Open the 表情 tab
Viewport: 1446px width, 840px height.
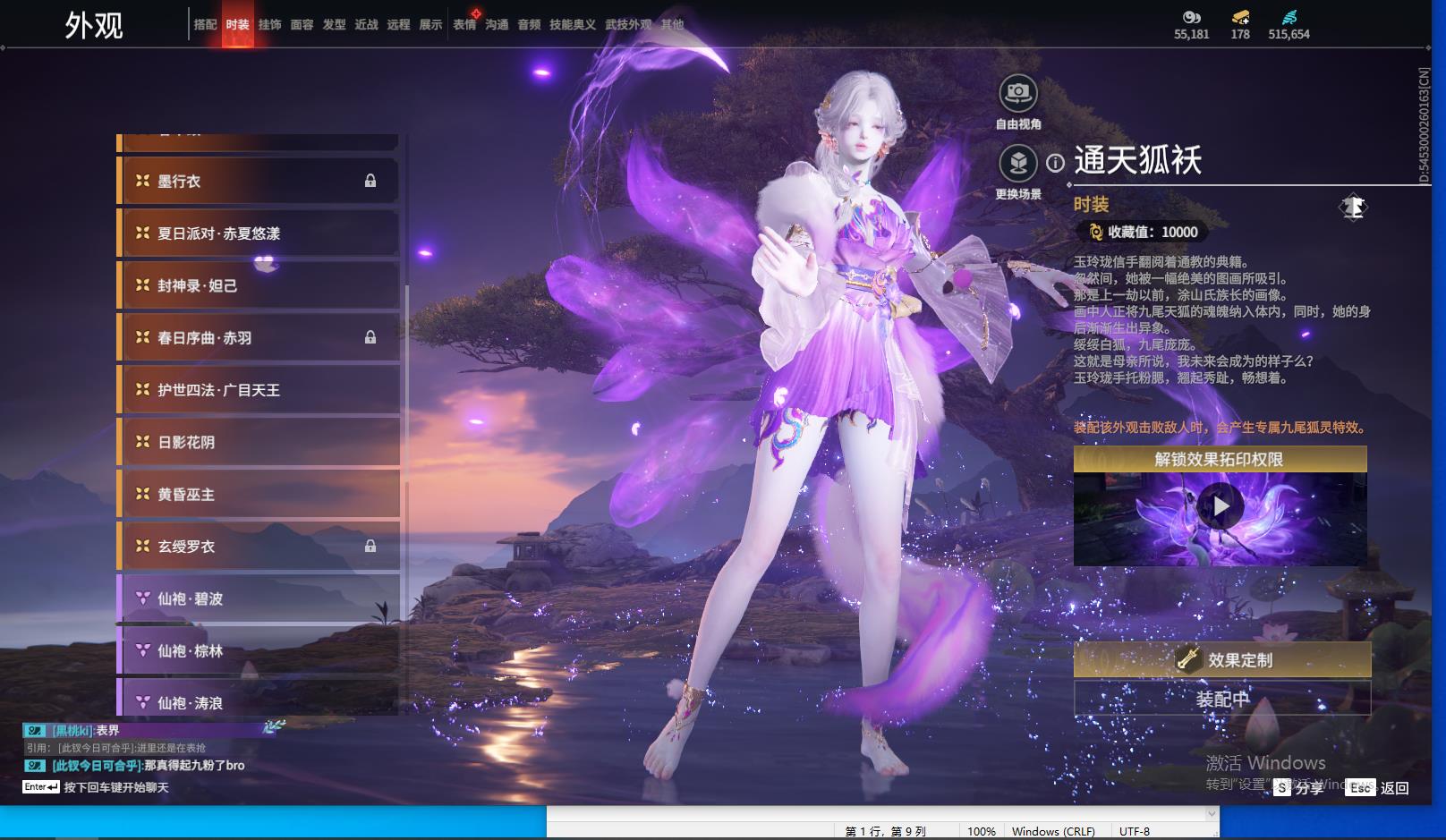(465, 24)
